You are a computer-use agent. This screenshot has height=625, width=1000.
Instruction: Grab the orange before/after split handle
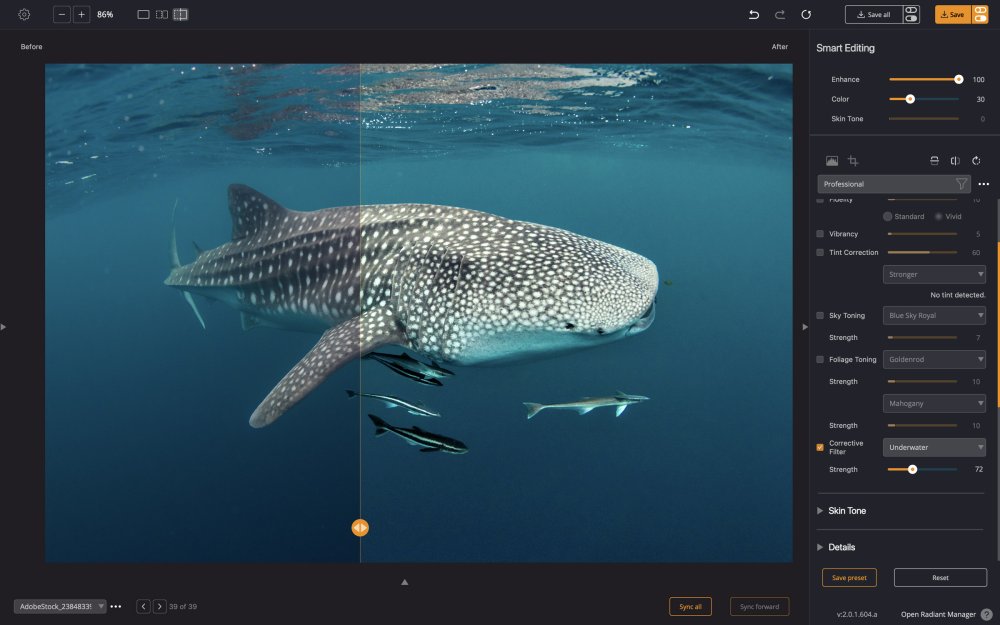(360, 527)
